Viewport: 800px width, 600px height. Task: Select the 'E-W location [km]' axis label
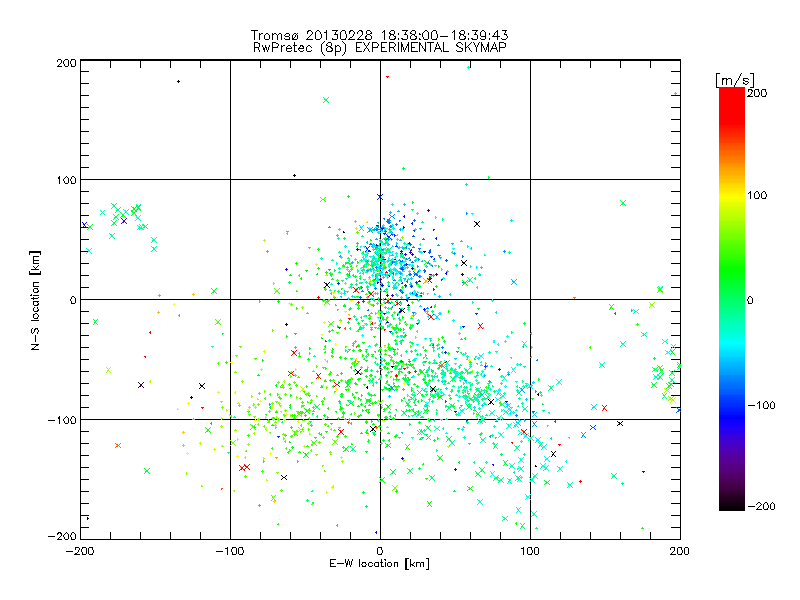(x=379, y=564)
